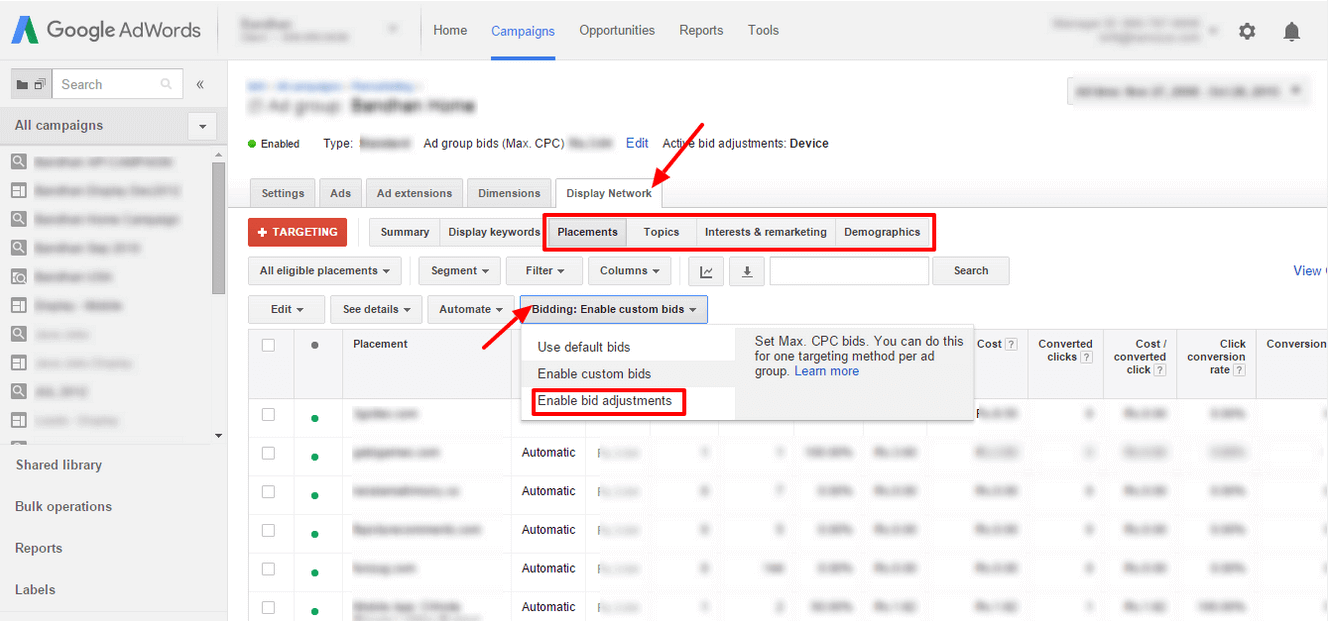
Task: Choose Enable bid adjustments menu option
Action: pos(605,401)
